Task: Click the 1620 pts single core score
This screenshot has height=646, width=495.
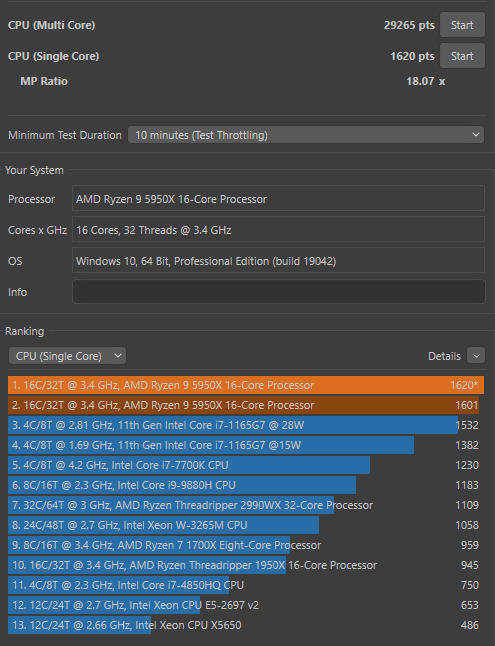Action: [x=413, y=56]
